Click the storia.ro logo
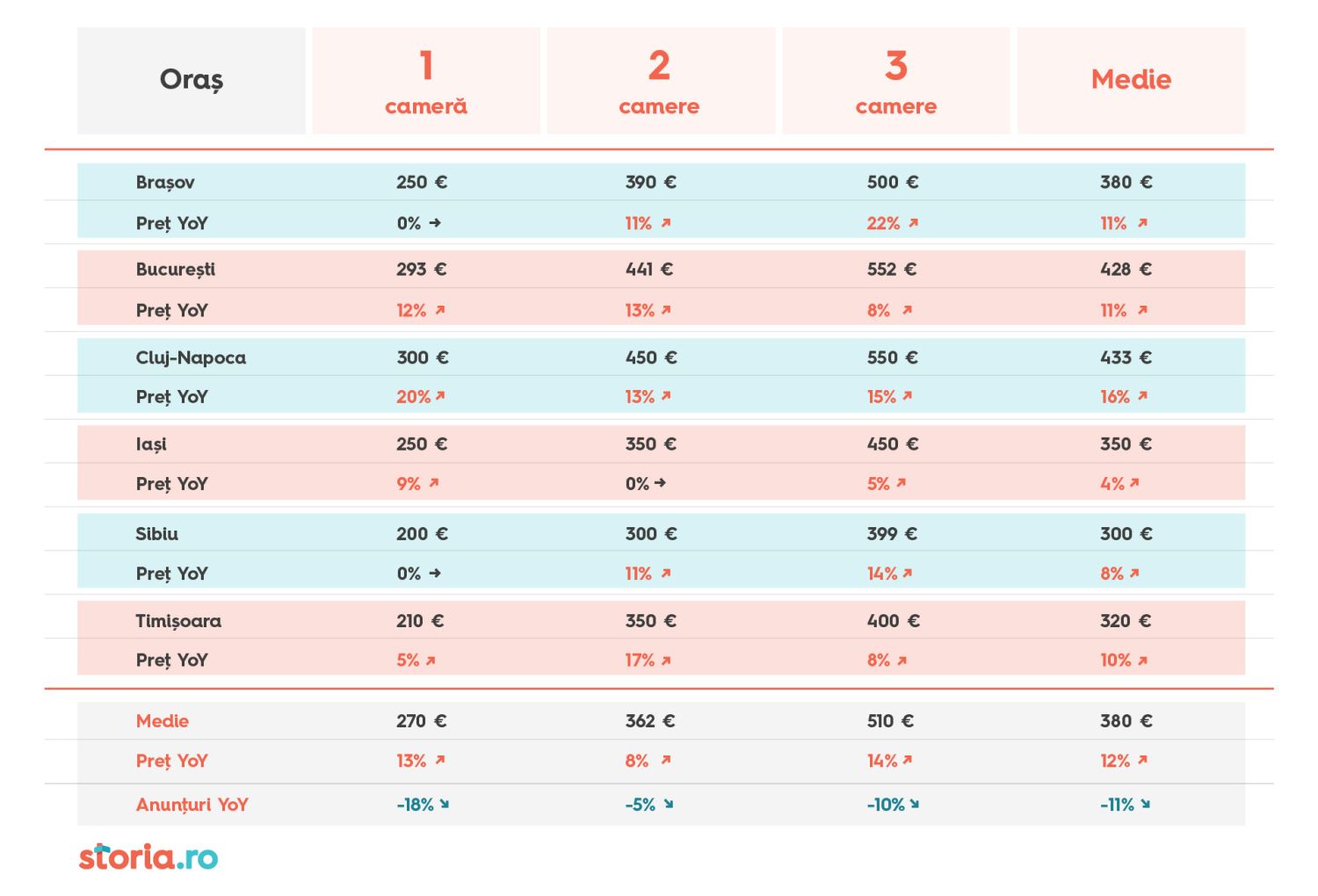 coord(148,856)
